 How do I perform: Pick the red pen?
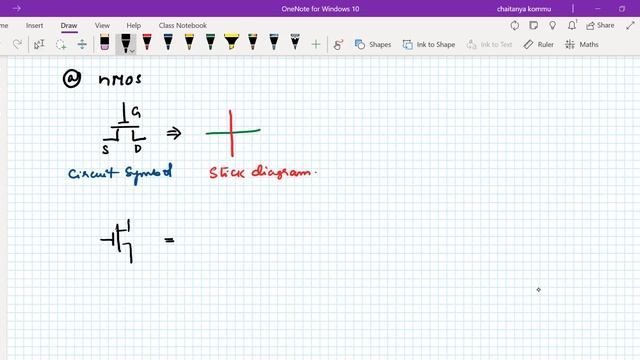[147, 42]
